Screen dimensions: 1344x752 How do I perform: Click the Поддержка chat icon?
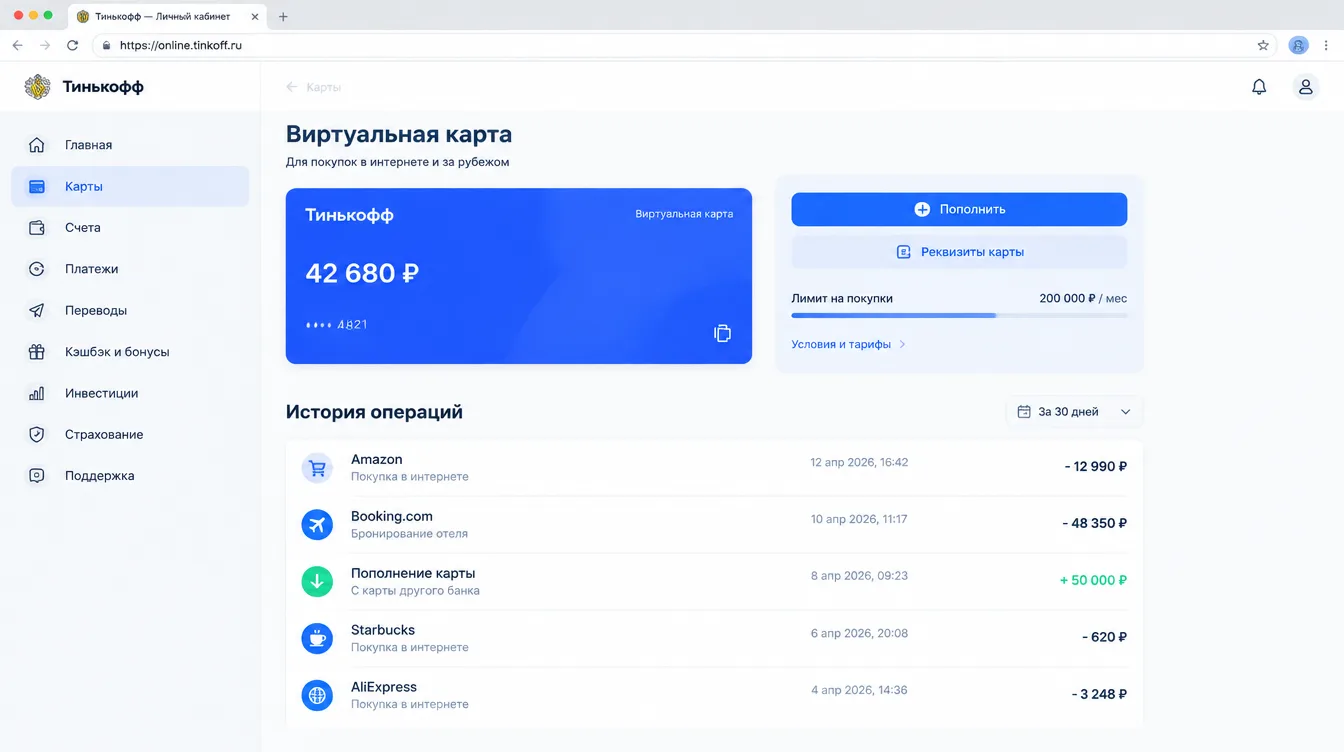tap(37, 476)
